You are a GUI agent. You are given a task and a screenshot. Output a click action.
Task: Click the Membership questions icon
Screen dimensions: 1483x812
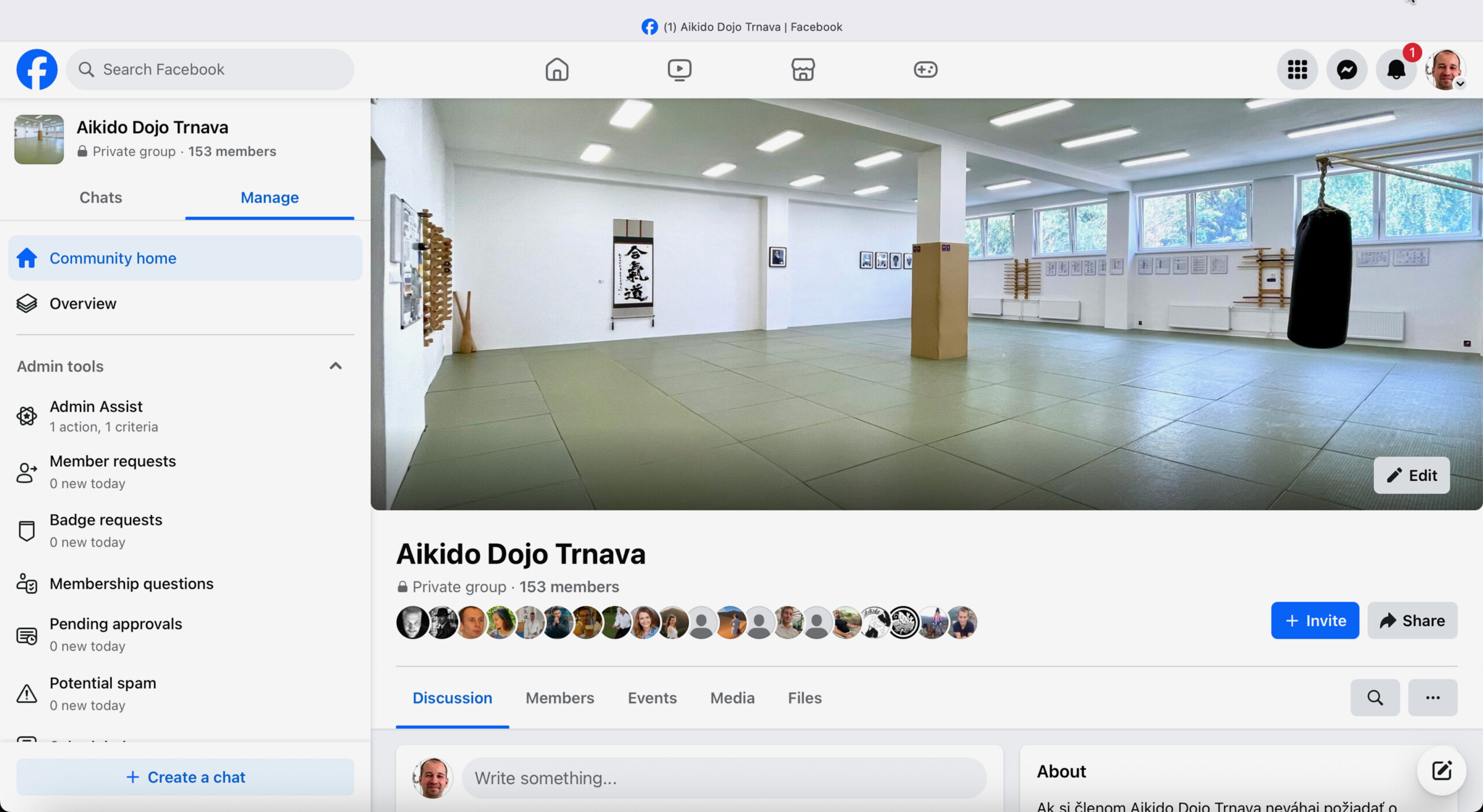coord(27,584)
